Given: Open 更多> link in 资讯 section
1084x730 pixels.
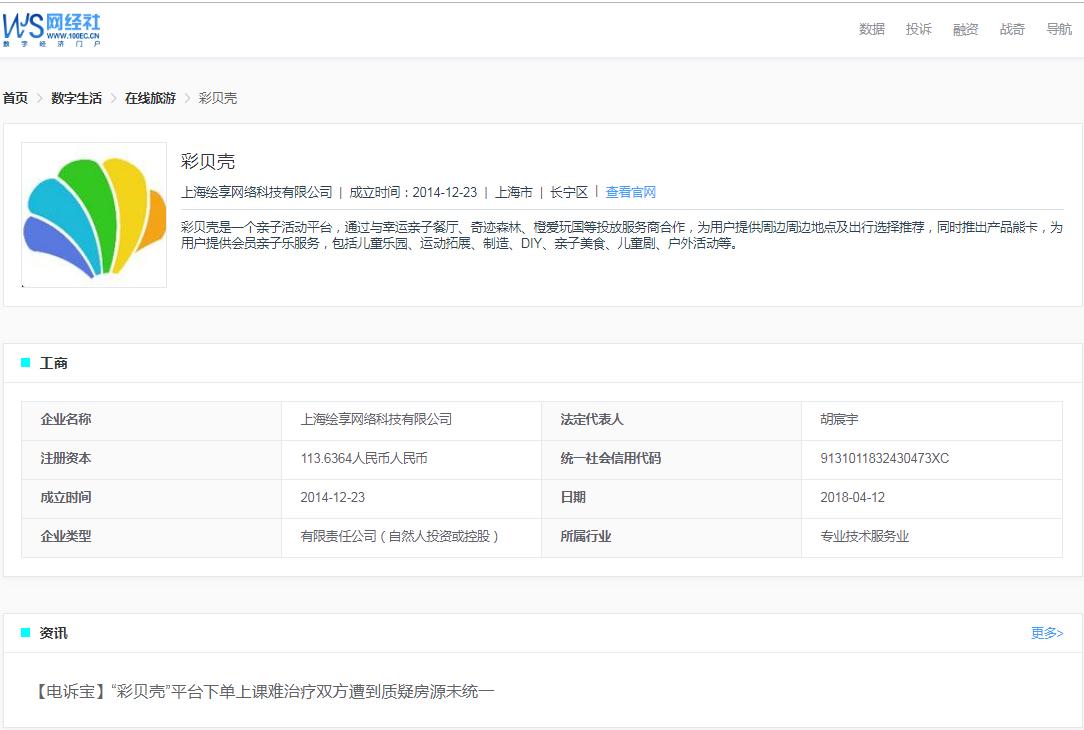Looking at the screenshot, I should [1047, 633].
